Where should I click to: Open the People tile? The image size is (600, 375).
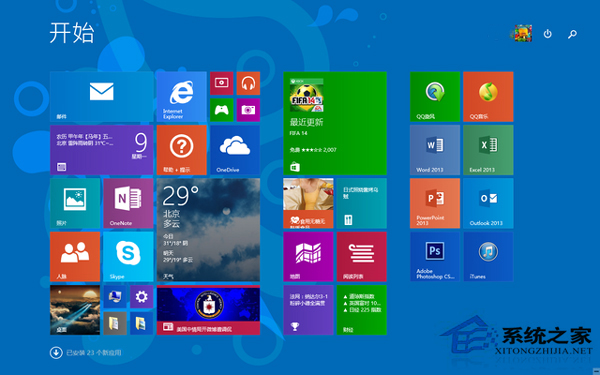[x=75, y=257]
